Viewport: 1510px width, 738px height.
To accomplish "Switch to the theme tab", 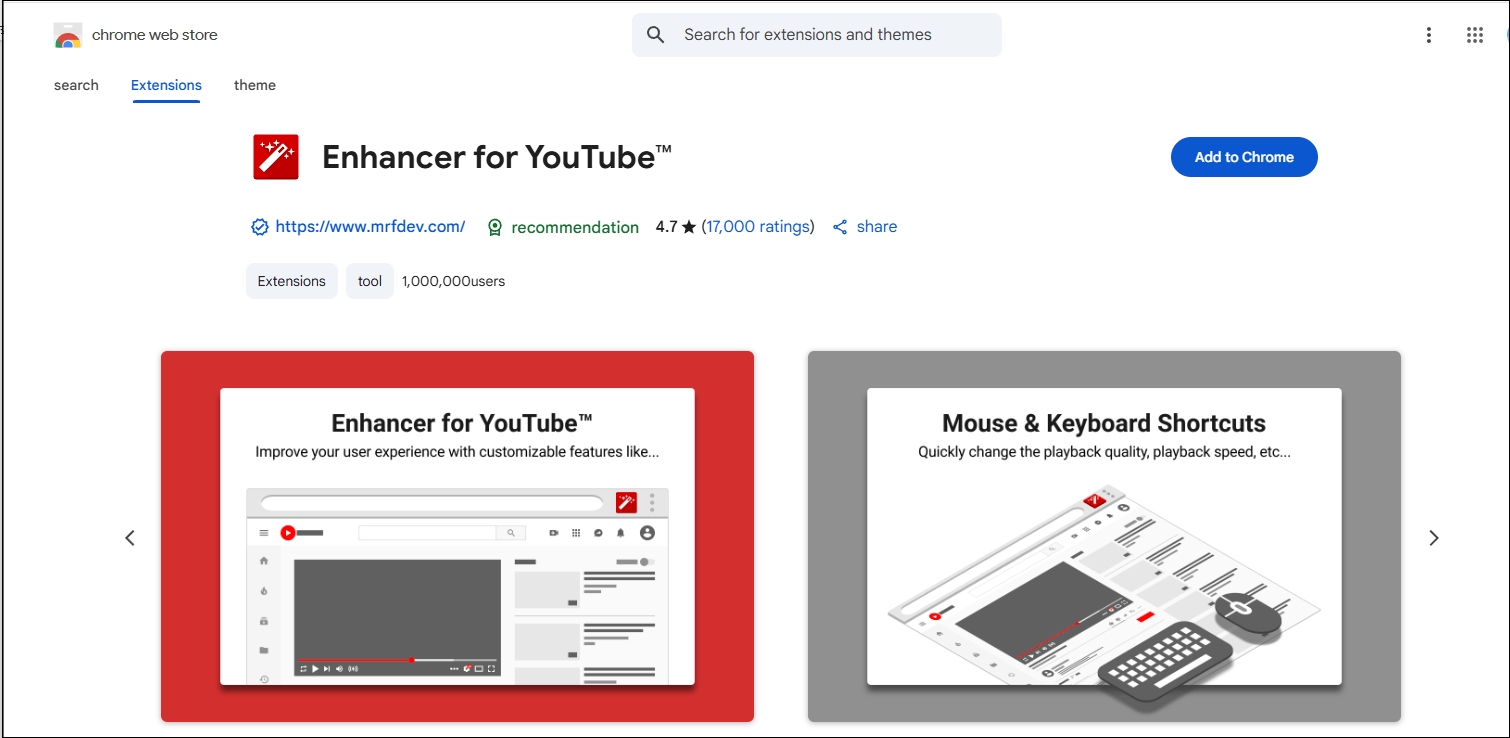I will 255,85.
